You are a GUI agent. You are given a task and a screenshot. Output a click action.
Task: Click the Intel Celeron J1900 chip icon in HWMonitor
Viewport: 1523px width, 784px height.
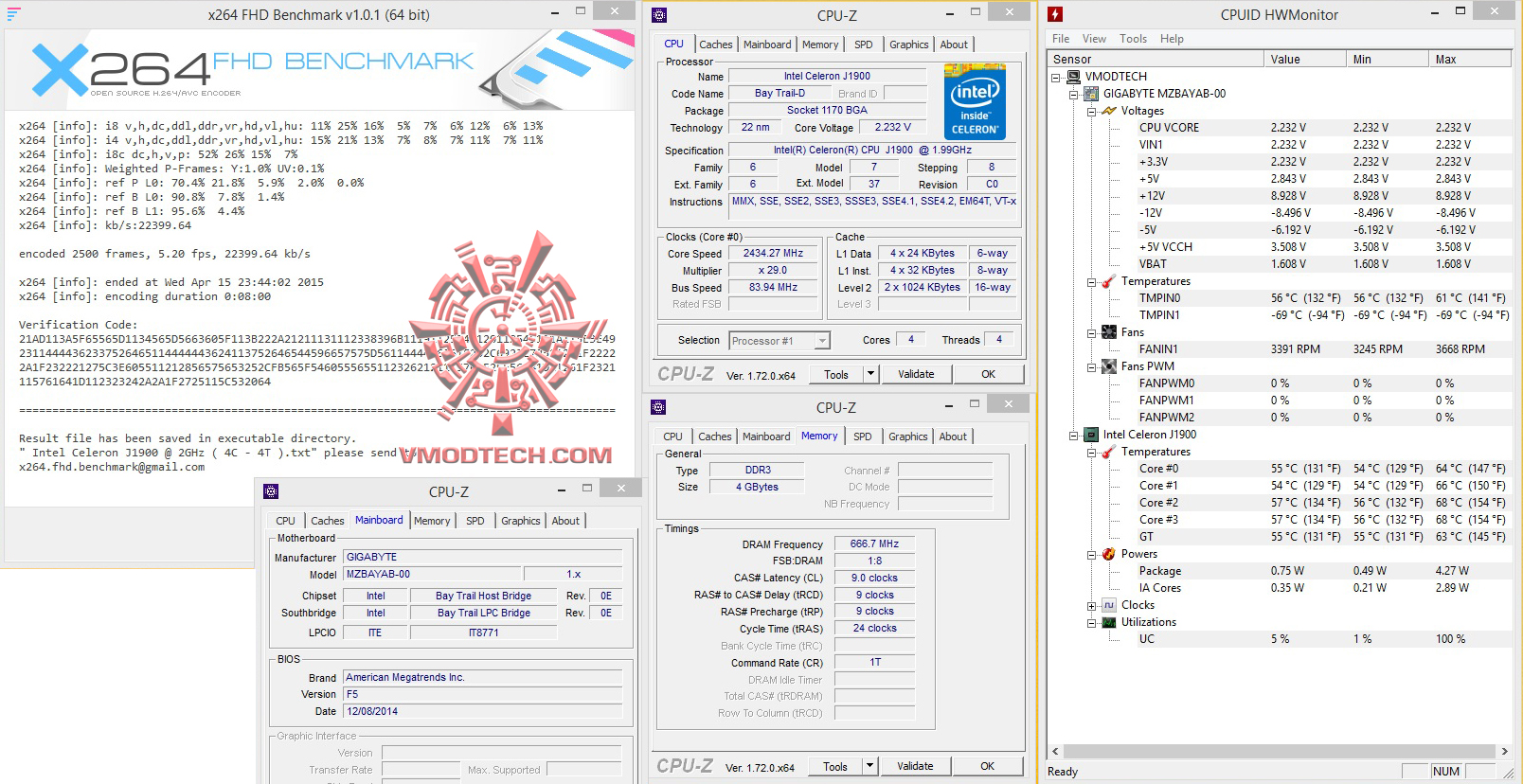coord(1091,435)
